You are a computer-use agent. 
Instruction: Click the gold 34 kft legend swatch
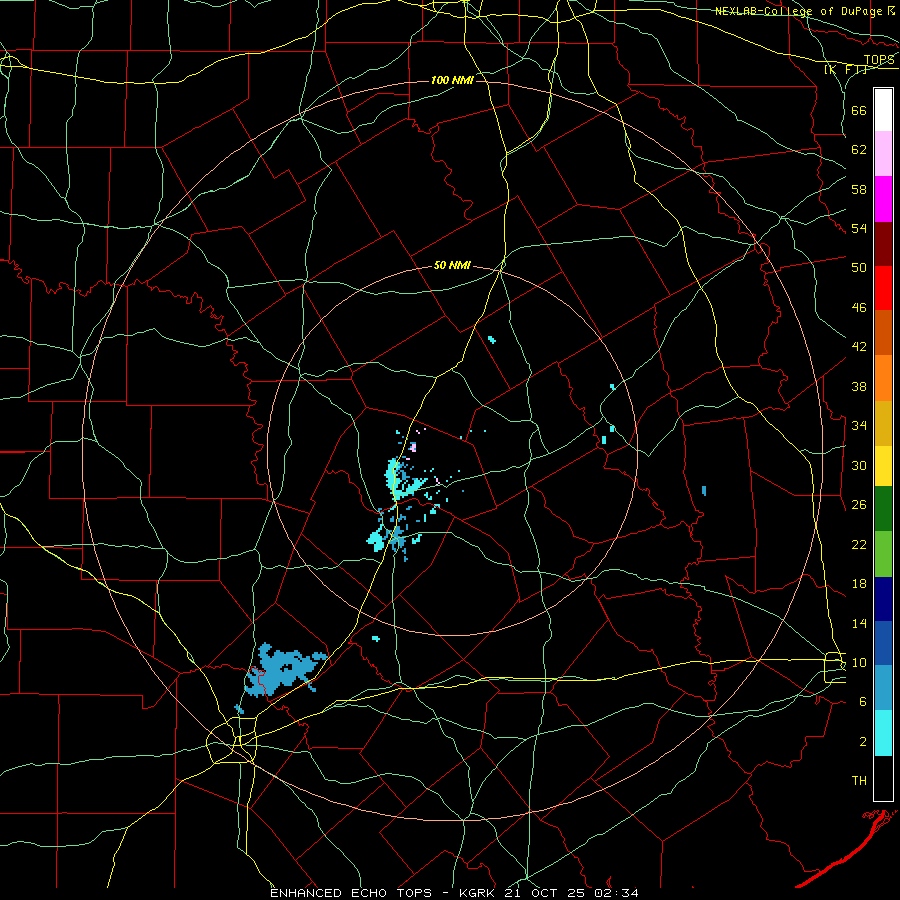[883, 423]
